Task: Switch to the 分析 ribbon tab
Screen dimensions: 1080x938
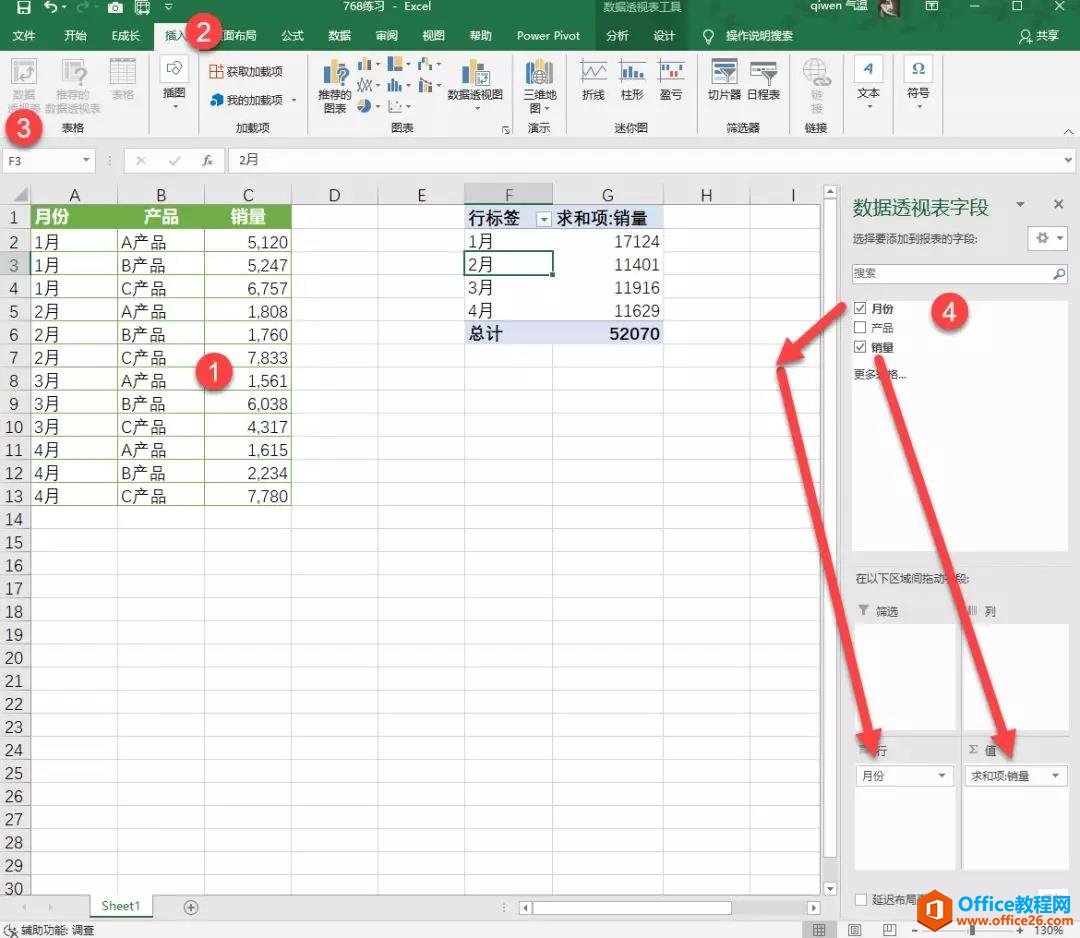Action: 619,35
